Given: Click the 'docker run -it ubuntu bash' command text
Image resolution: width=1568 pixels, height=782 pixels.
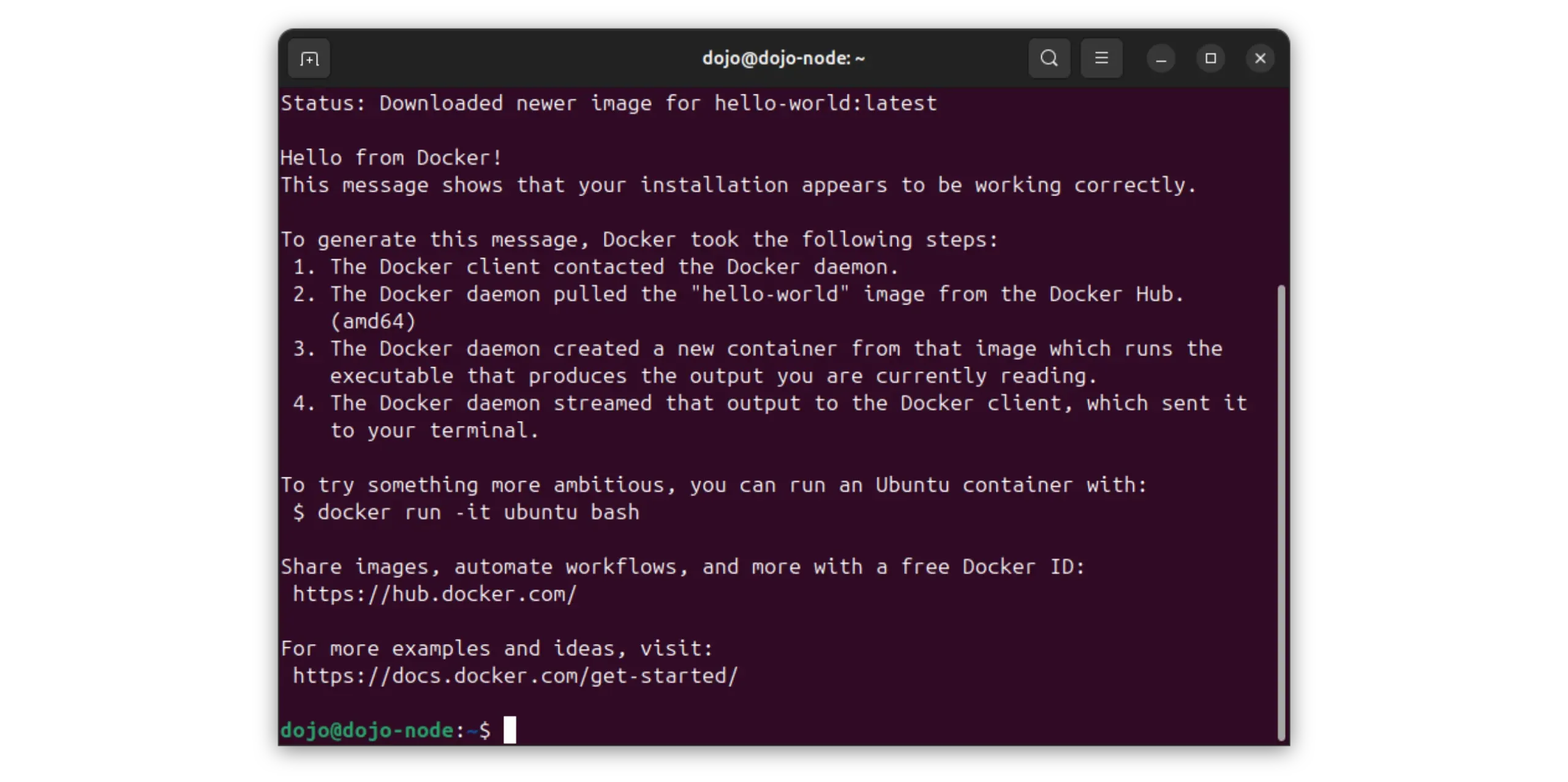Looking at the screenshot, I should (x=478, y=512).
